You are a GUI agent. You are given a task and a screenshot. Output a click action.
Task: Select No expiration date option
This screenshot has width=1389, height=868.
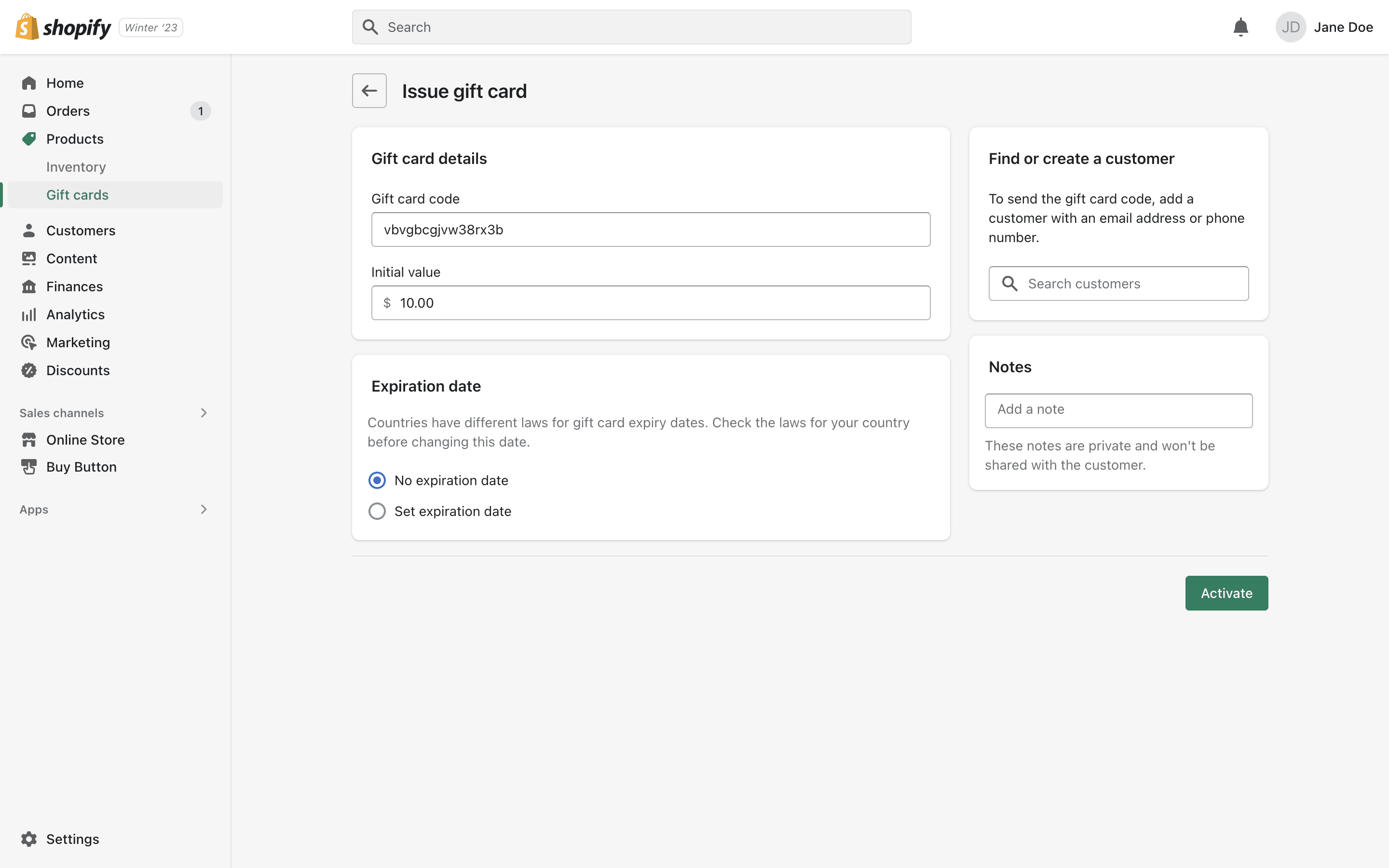pos(377,480)
